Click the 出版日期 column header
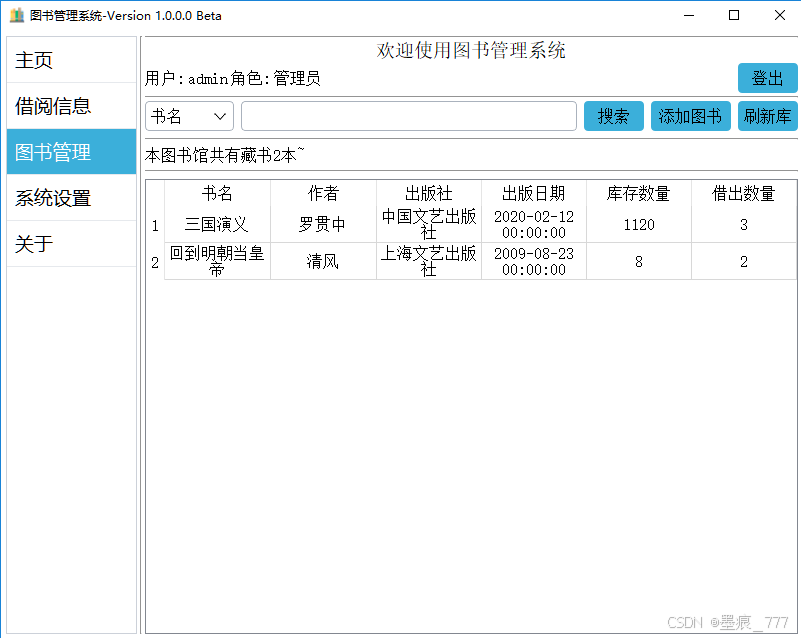Image resolution: width=801 pixels, height=638 pixels. point(534,193)
